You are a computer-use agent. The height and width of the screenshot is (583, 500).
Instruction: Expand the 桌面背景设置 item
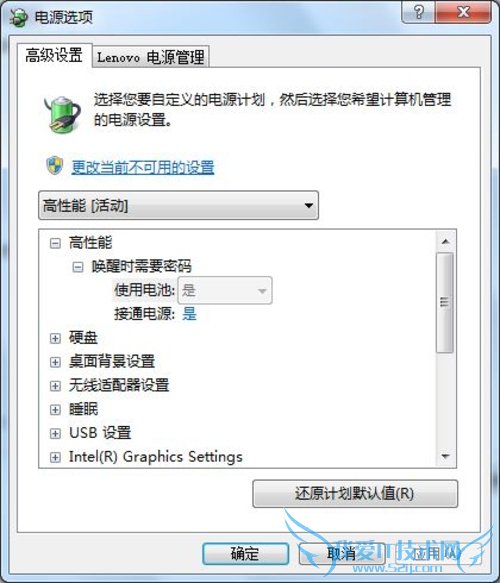point(55,362)
